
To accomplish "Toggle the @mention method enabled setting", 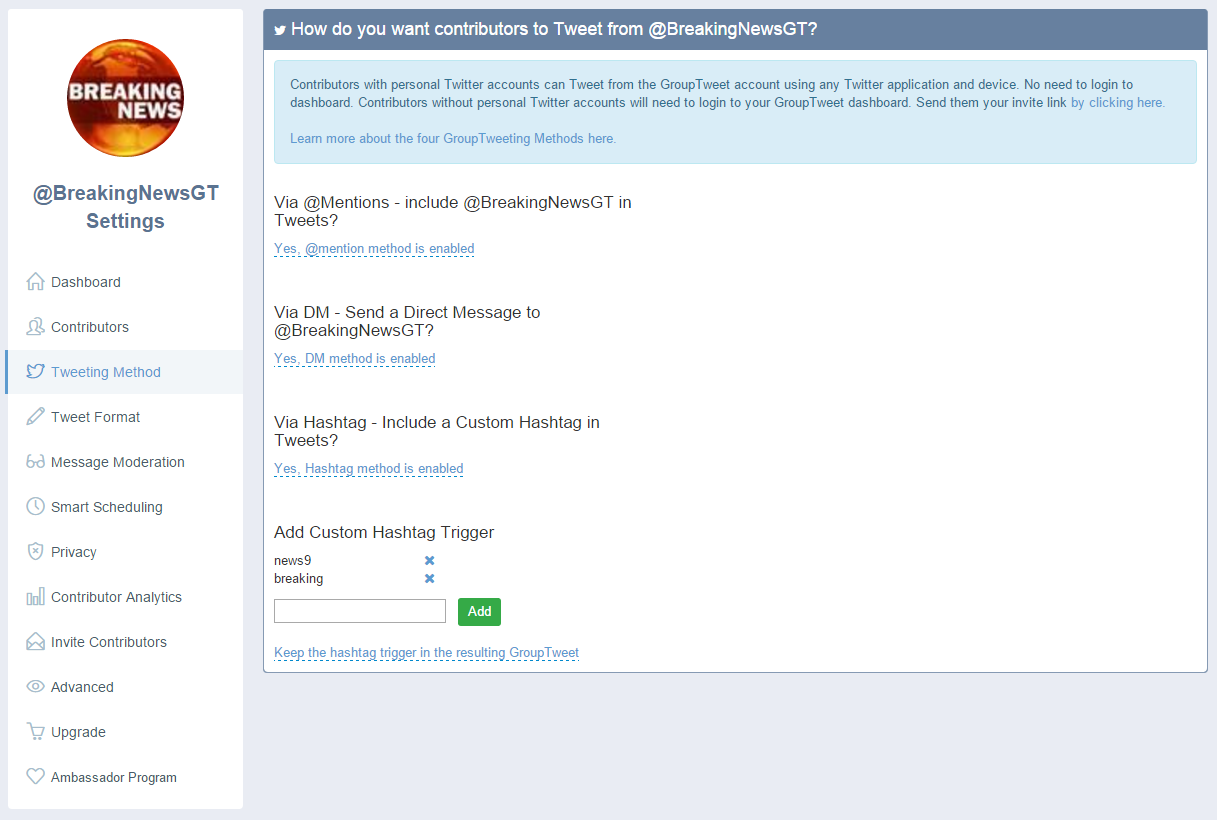I will point(374,249).
